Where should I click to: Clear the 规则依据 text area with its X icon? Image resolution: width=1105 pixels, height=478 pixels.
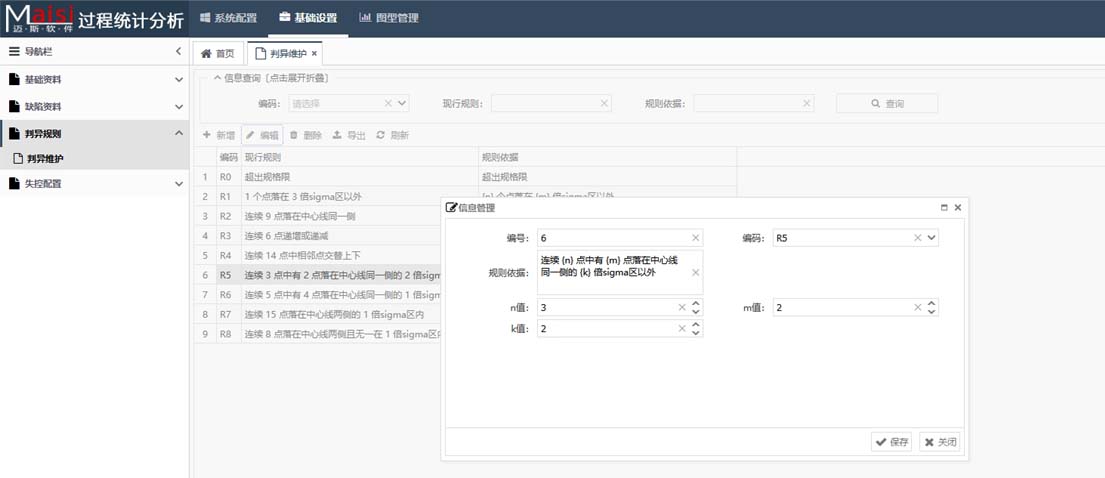click(695, 272)
